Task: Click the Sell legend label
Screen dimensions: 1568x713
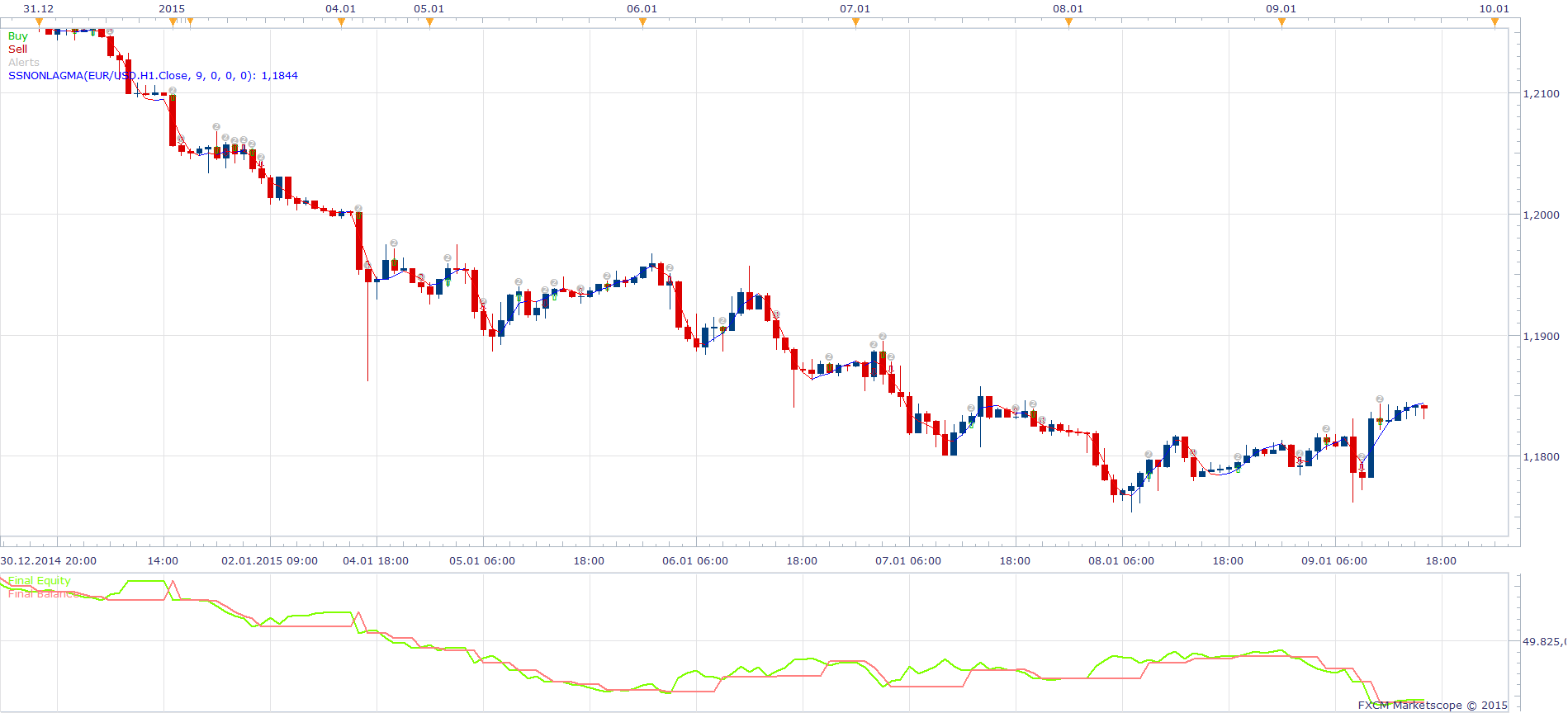Action: point(17,50)
